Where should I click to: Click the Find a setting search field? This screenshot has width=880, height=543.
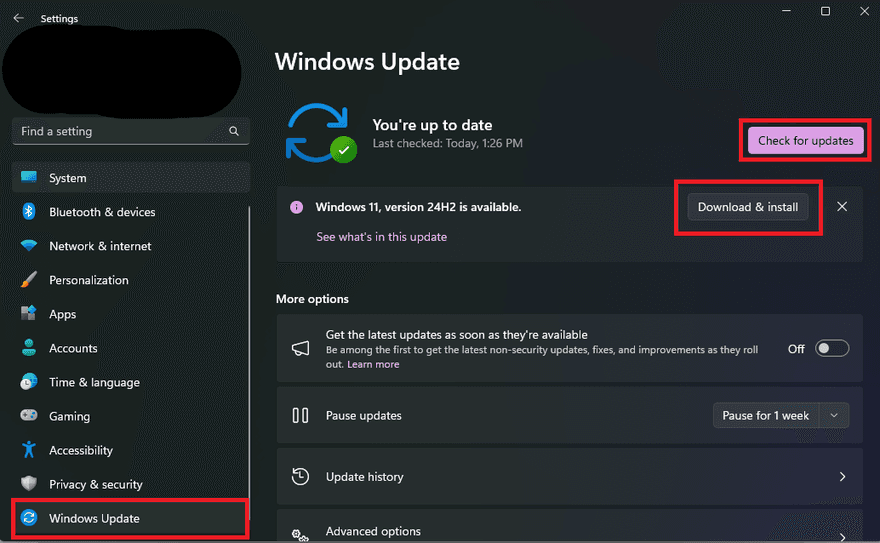[x=131, y=131]
